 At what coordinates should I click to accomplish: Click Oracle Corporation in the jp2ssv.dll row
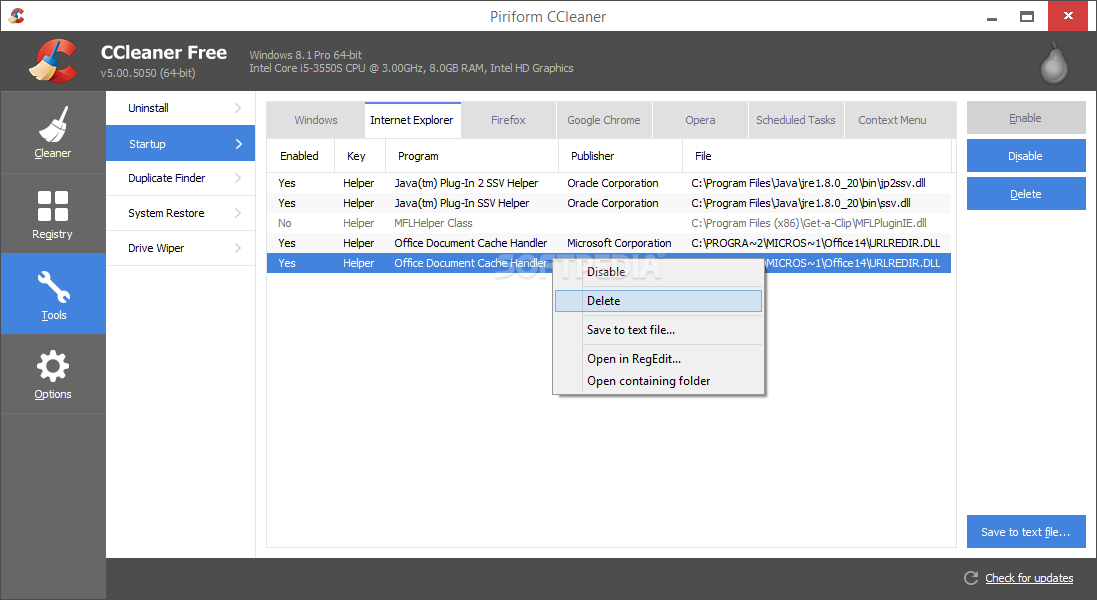pos(613,183)
